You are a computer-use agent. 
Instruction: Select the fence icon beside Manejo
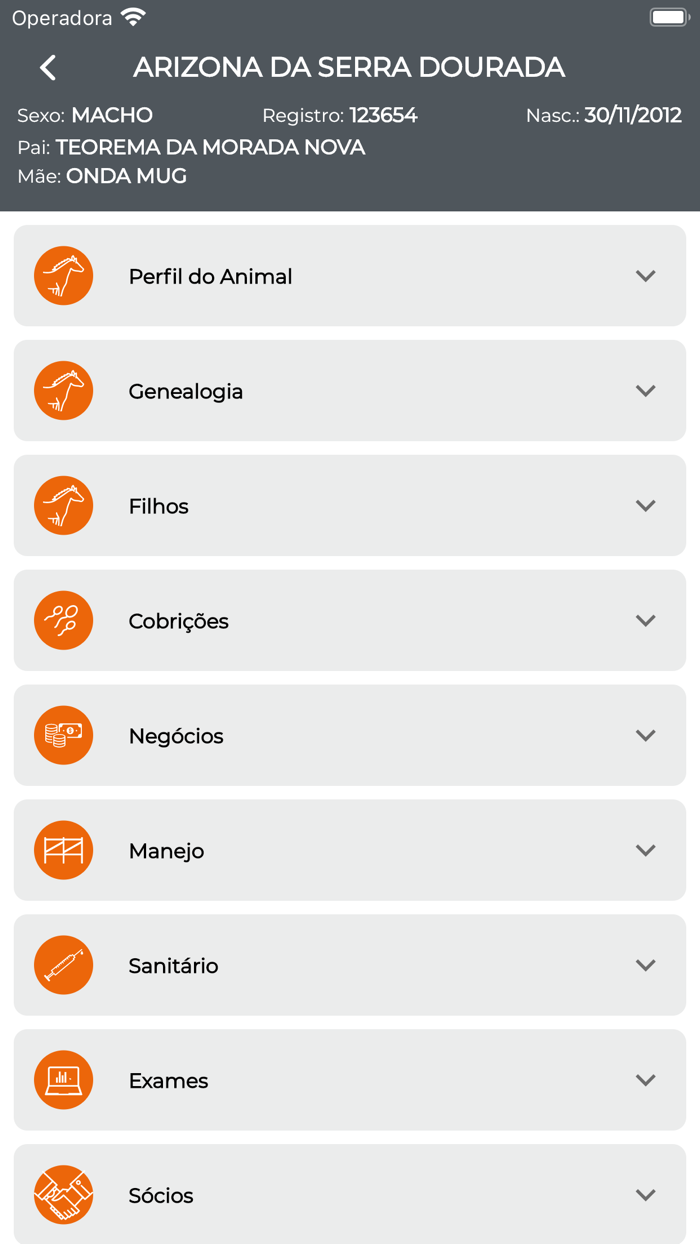tap(63, 850)
